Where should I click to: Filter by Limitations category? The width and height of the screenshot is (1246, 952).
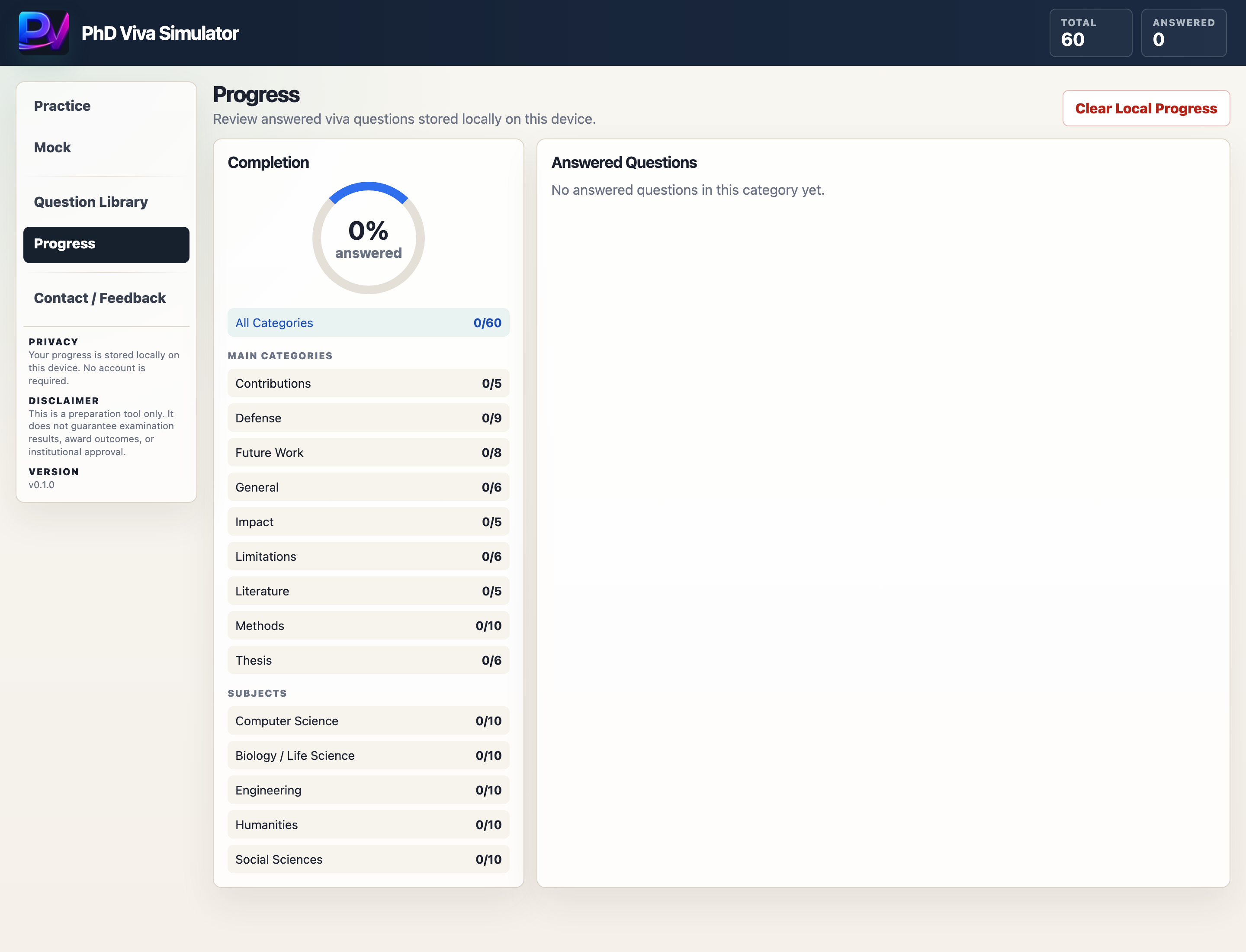pos(368,556)
